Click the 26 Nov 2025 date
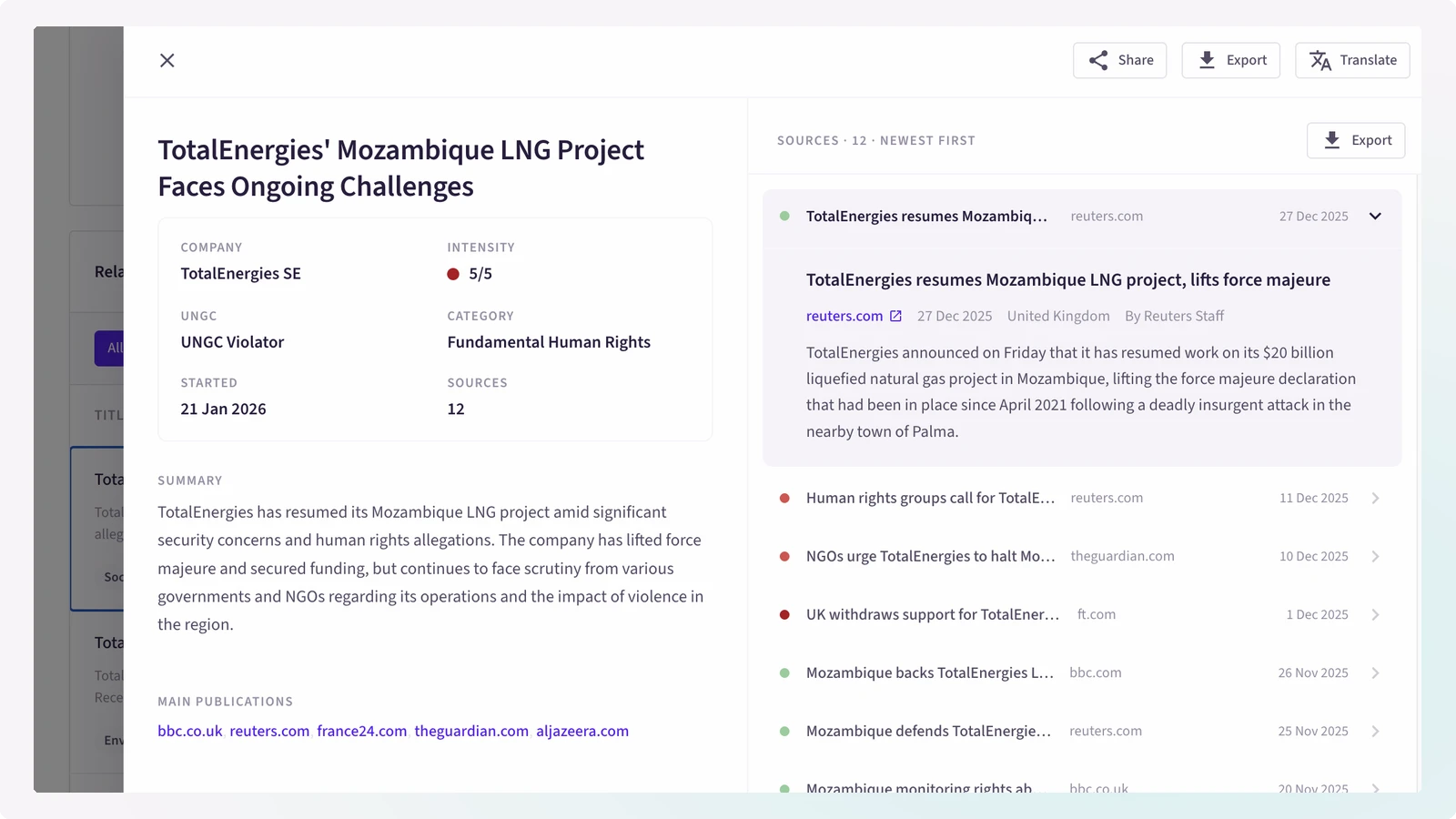This screenshot has width=1456, height=819. (x=1313, y=673)
